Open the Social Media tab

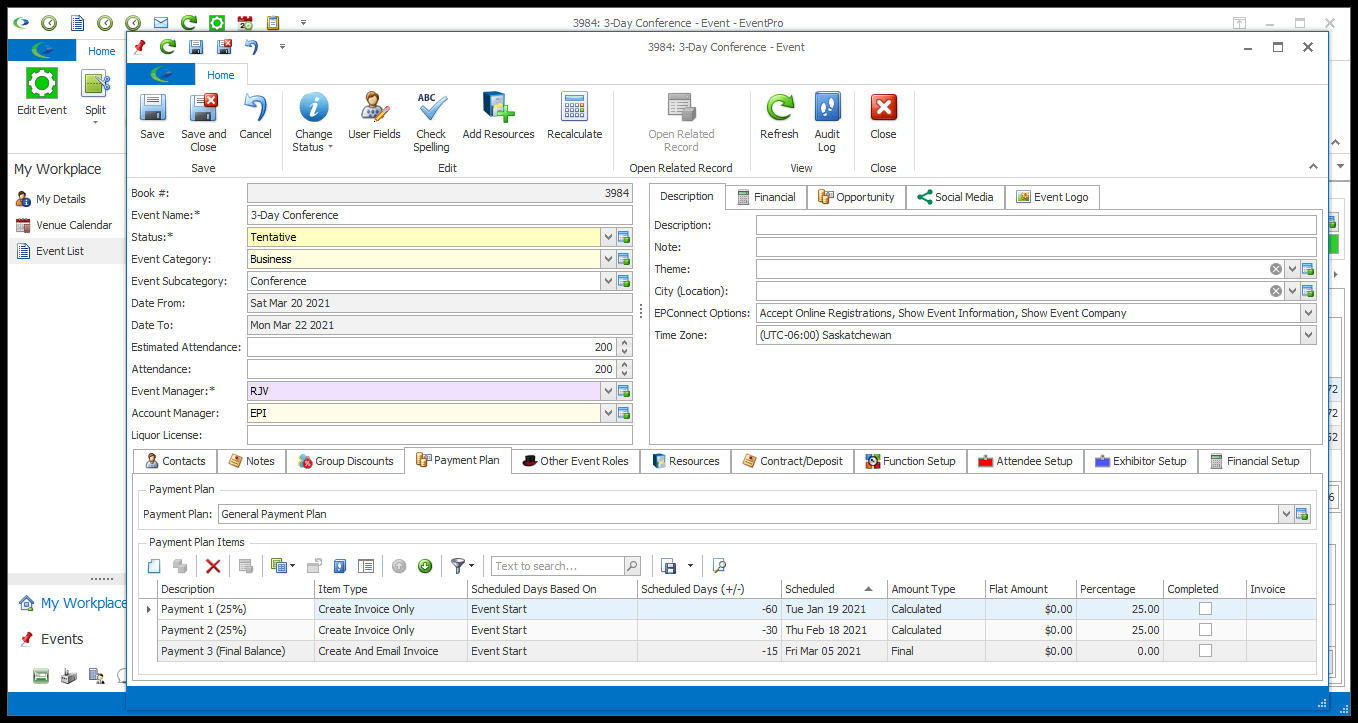pos(955,197)
